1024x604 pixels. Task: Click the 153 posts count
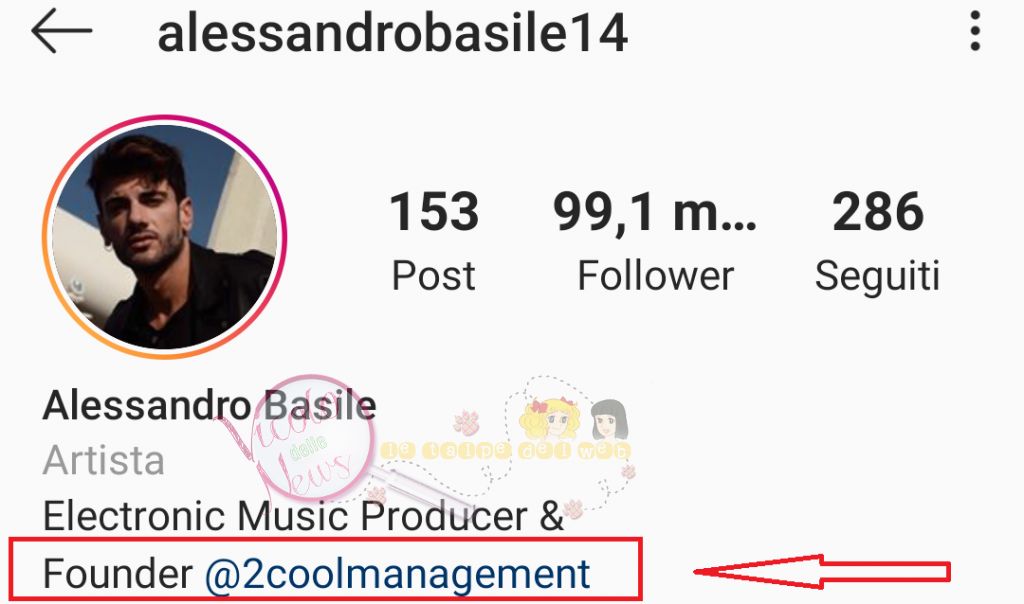[434, 212]
